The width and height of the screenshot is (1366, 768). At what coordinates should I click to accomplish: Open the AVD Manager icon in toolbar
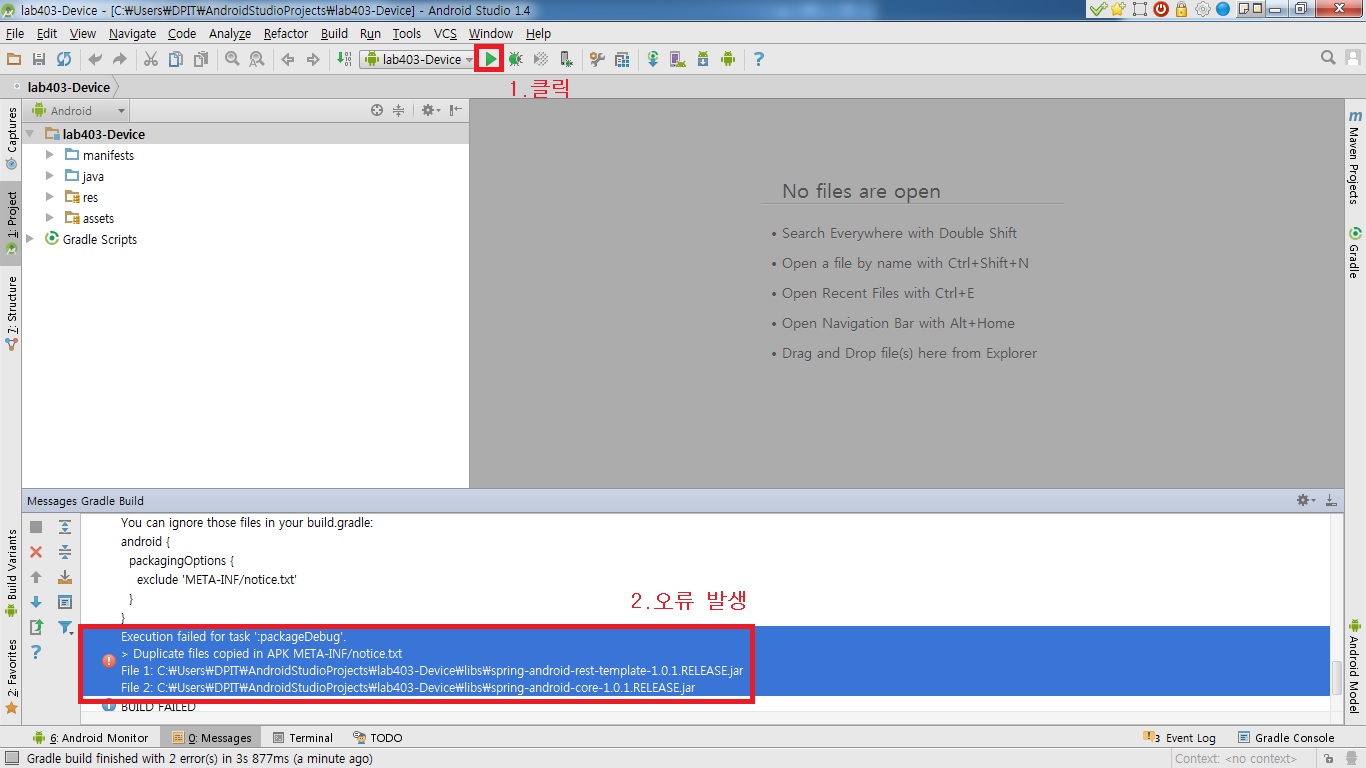677,59
